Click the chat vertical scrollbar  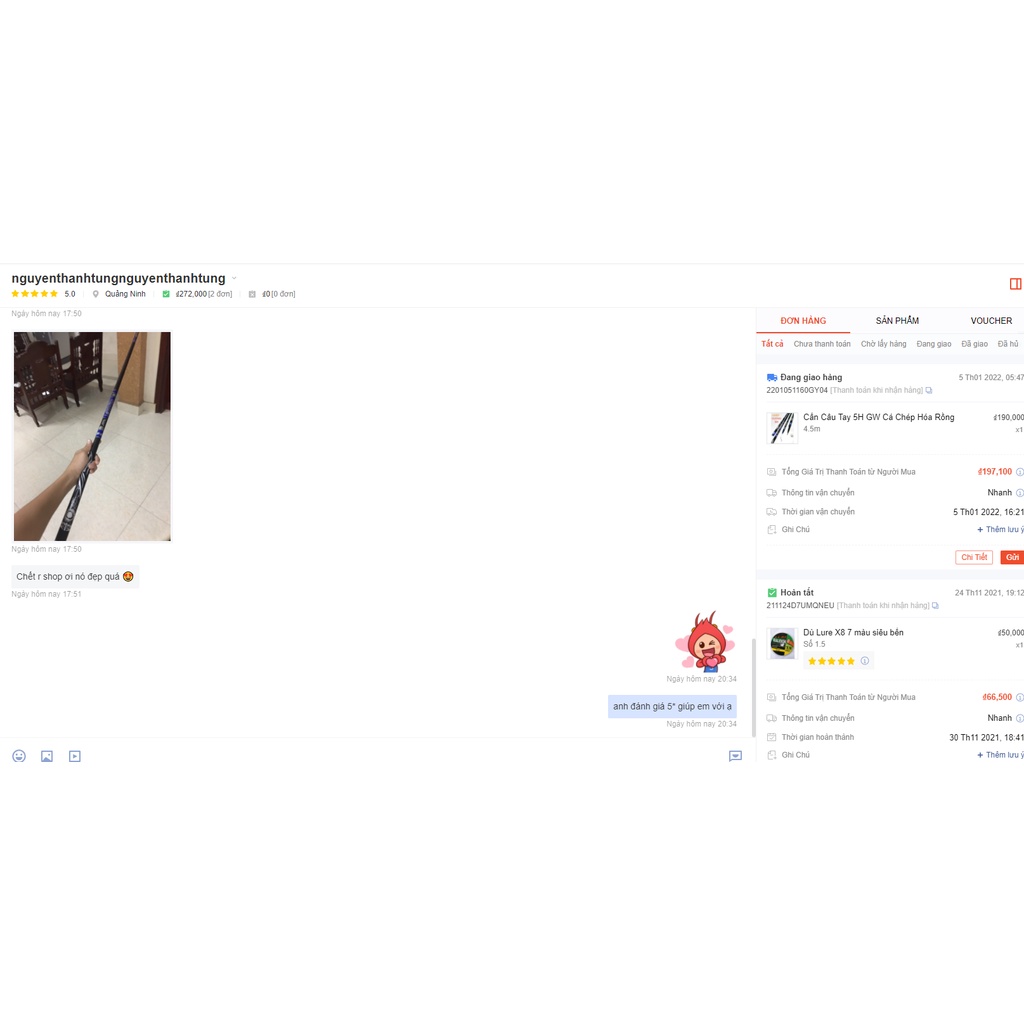coord(753,687)
